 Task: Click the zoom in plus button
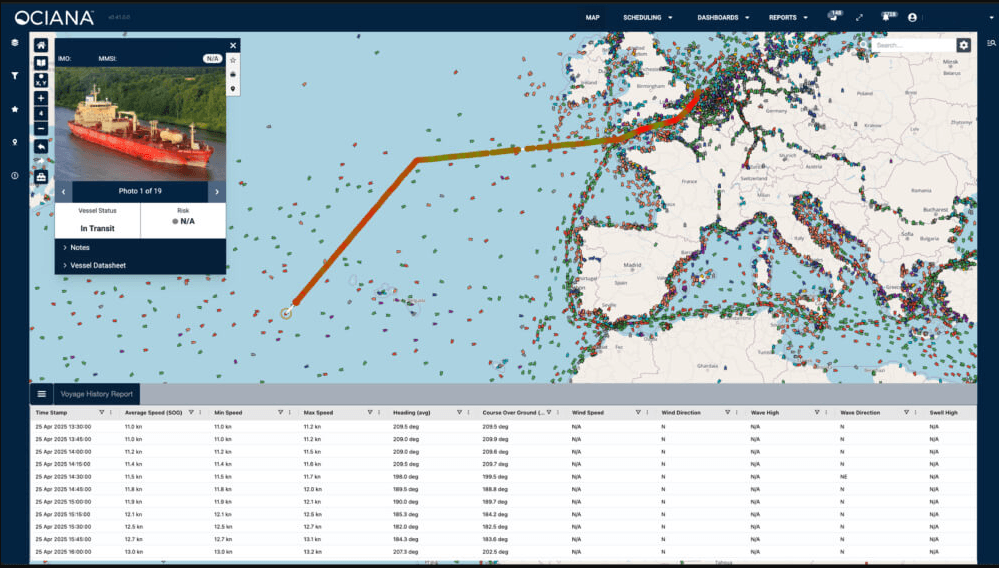click(41, 98)
